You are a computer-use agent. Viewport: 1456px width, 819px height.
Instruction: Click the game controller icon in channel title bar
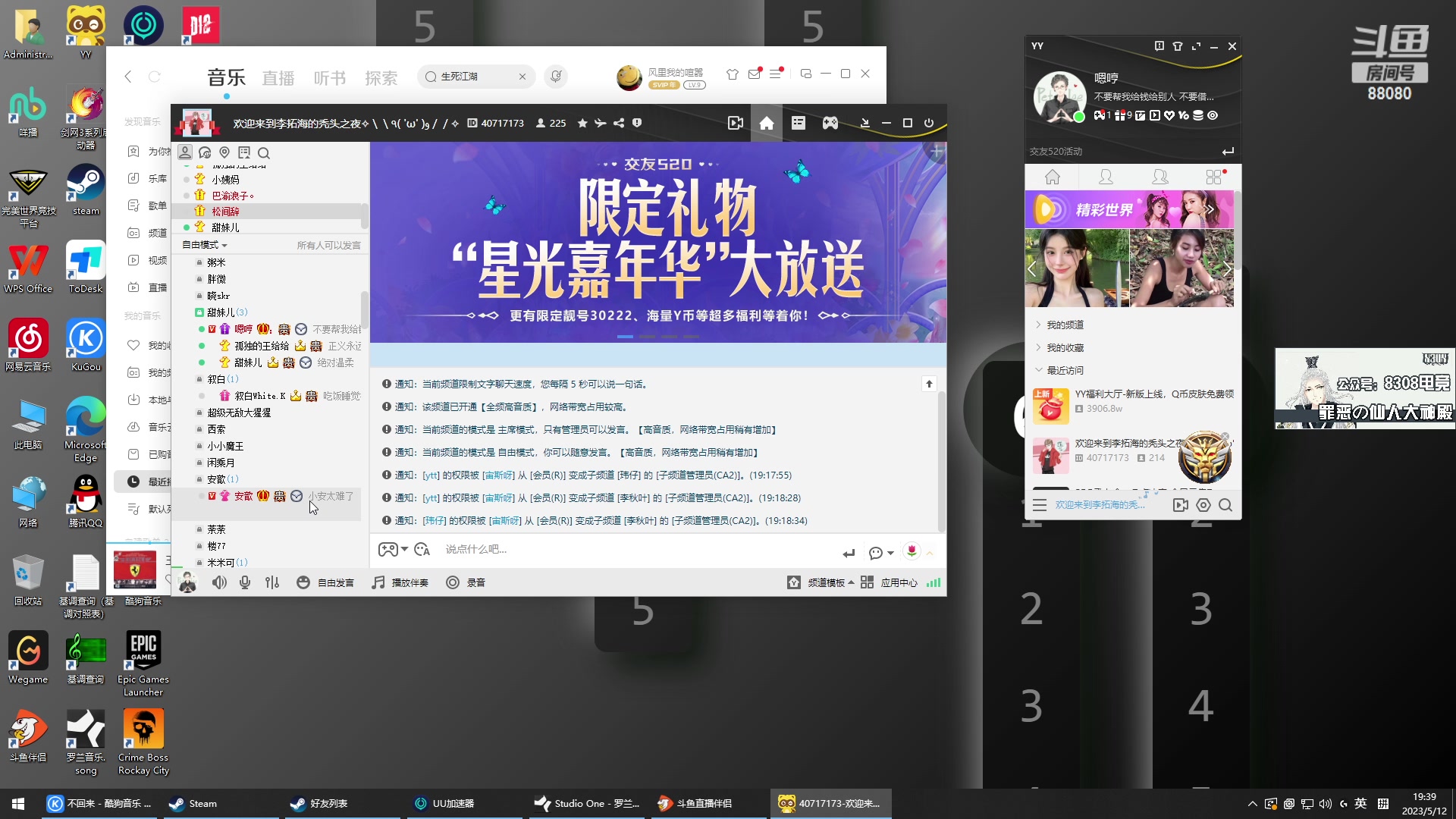[830, 123]
